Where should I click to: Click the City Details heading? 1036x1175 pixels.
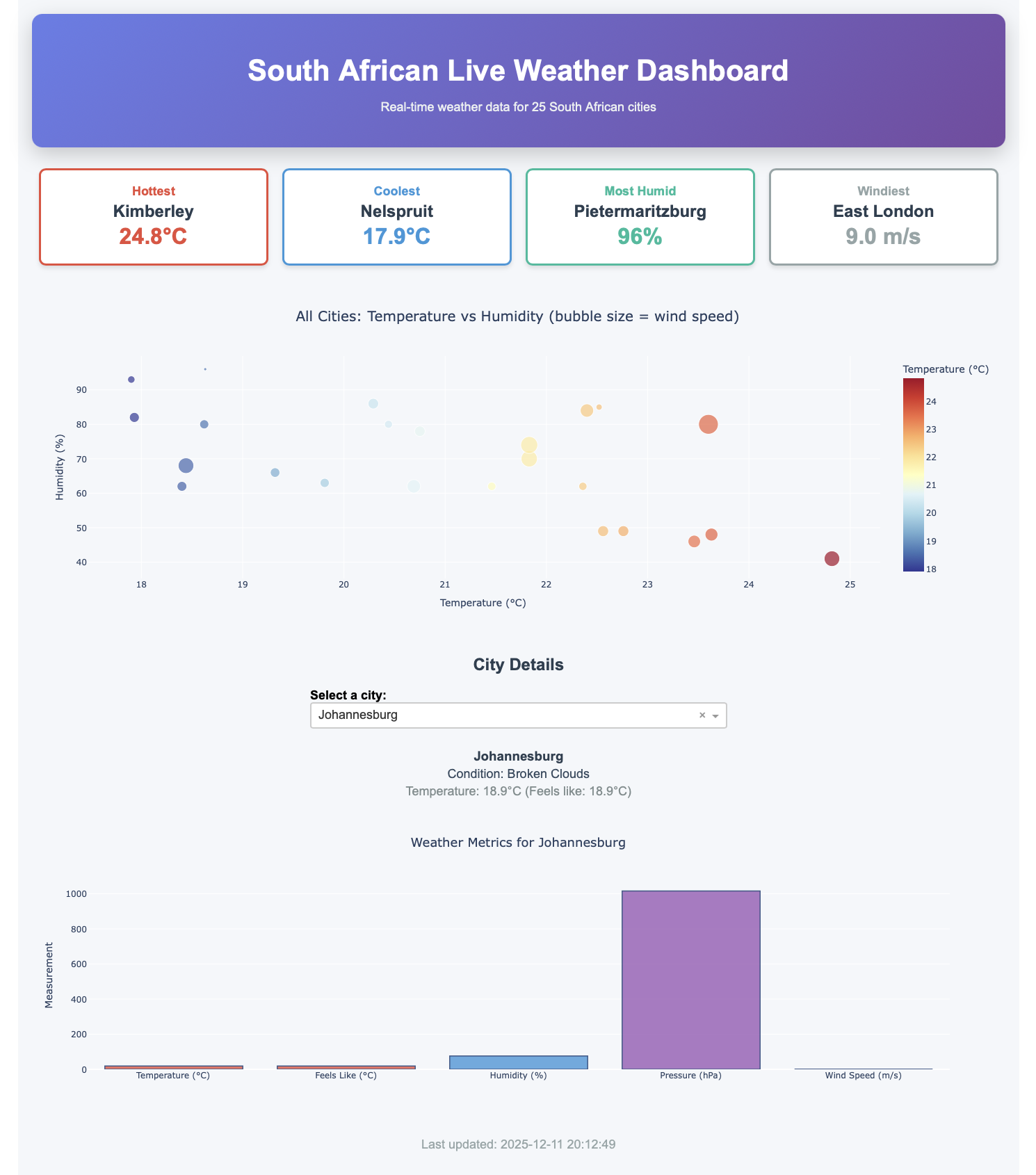518,664
